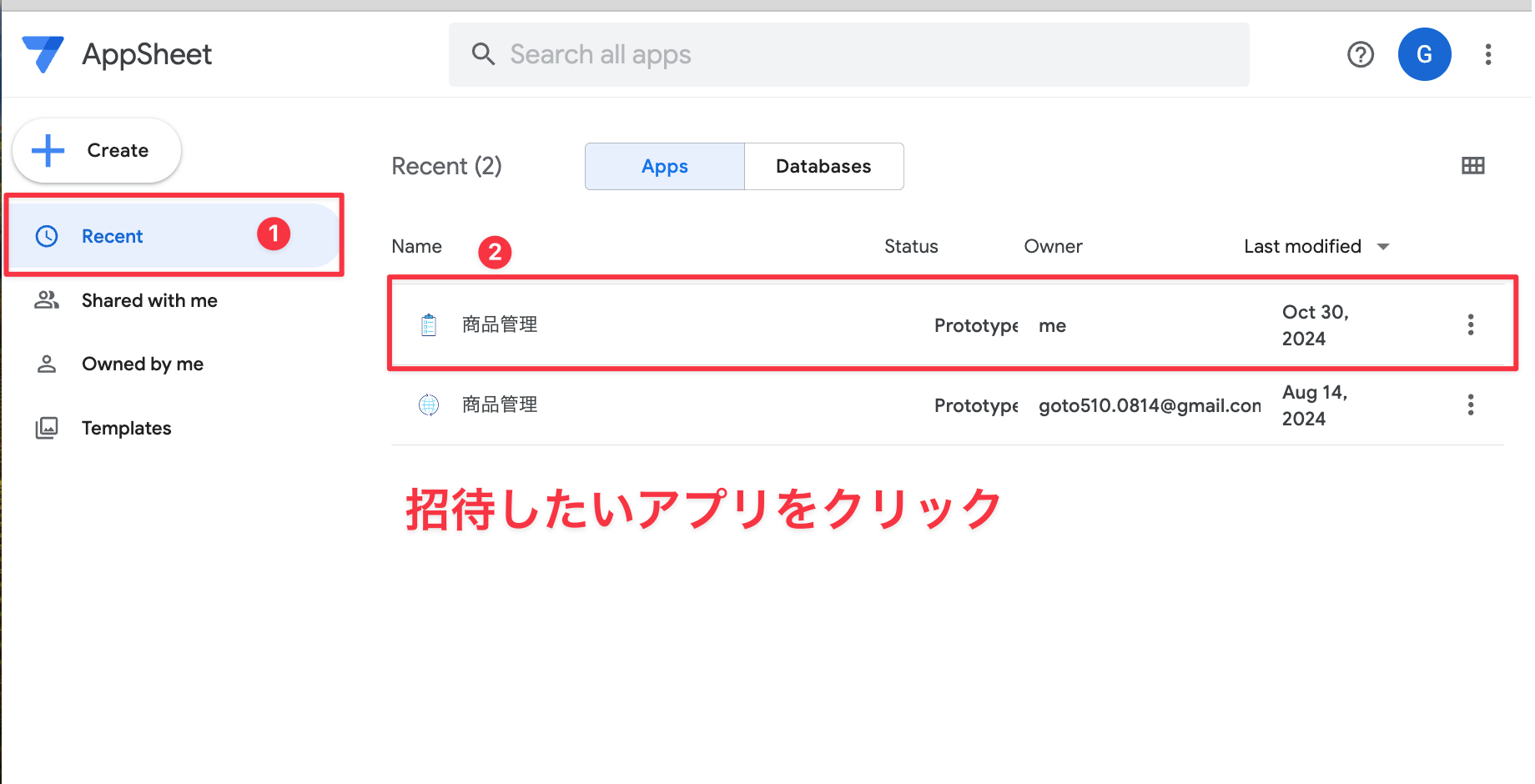Sort by the Owner column header
The image size is (1535, 784).
1053,246
